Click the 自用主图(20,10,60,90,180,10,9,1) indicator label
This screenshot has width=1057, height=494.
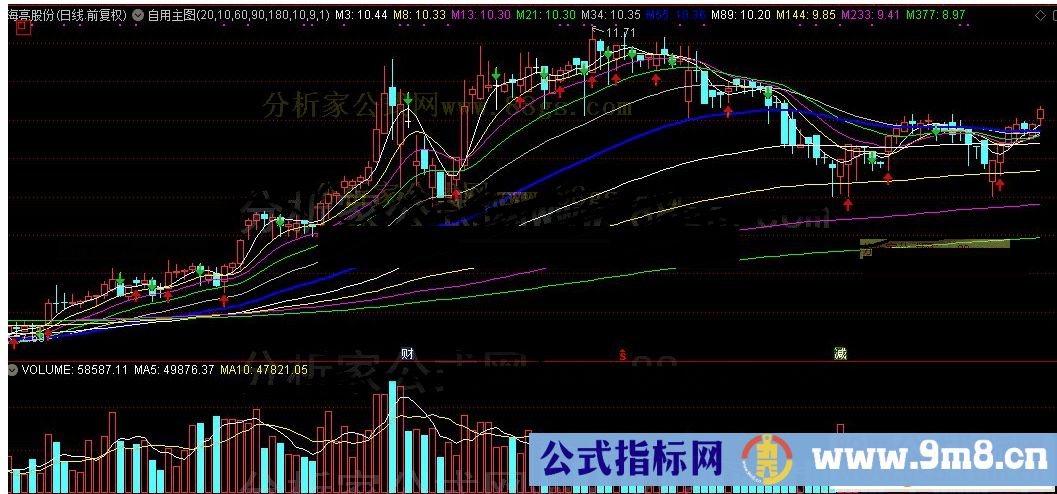[238, 15]
